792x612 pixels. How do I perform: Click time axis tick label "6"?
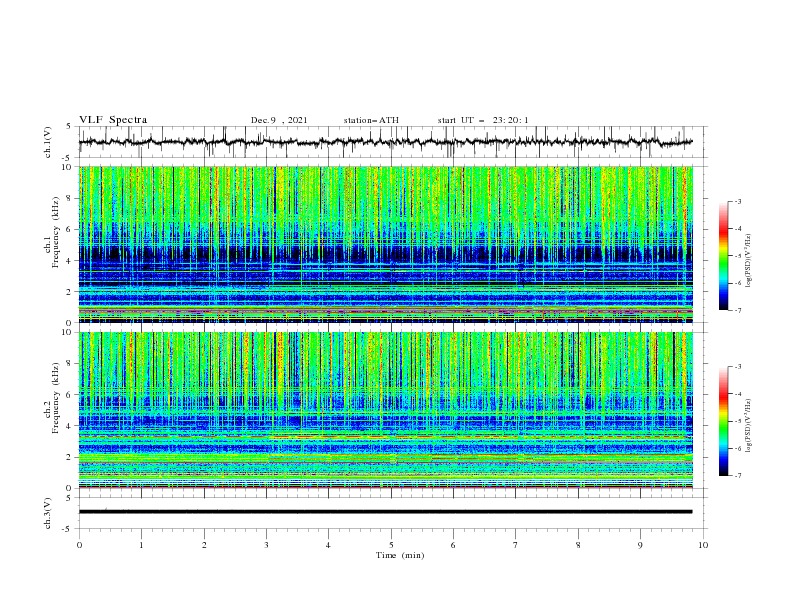(453, 545)
